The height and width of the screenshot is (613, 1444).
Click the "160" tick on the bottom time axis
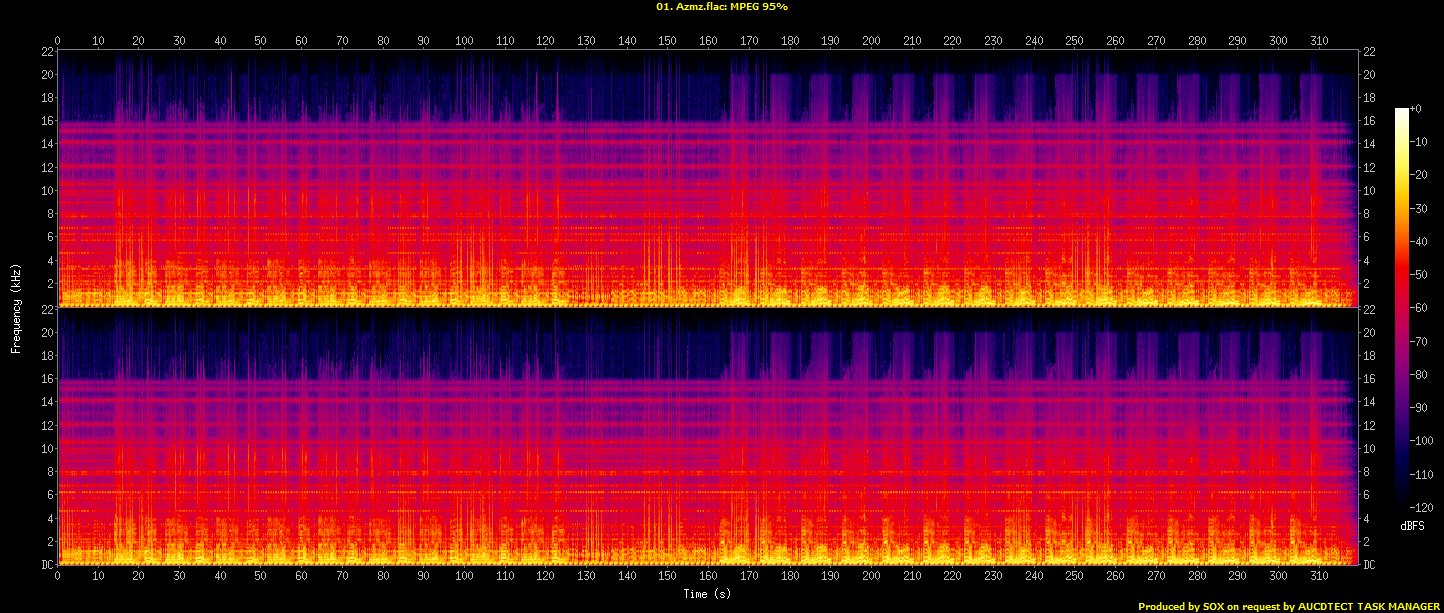708,576
